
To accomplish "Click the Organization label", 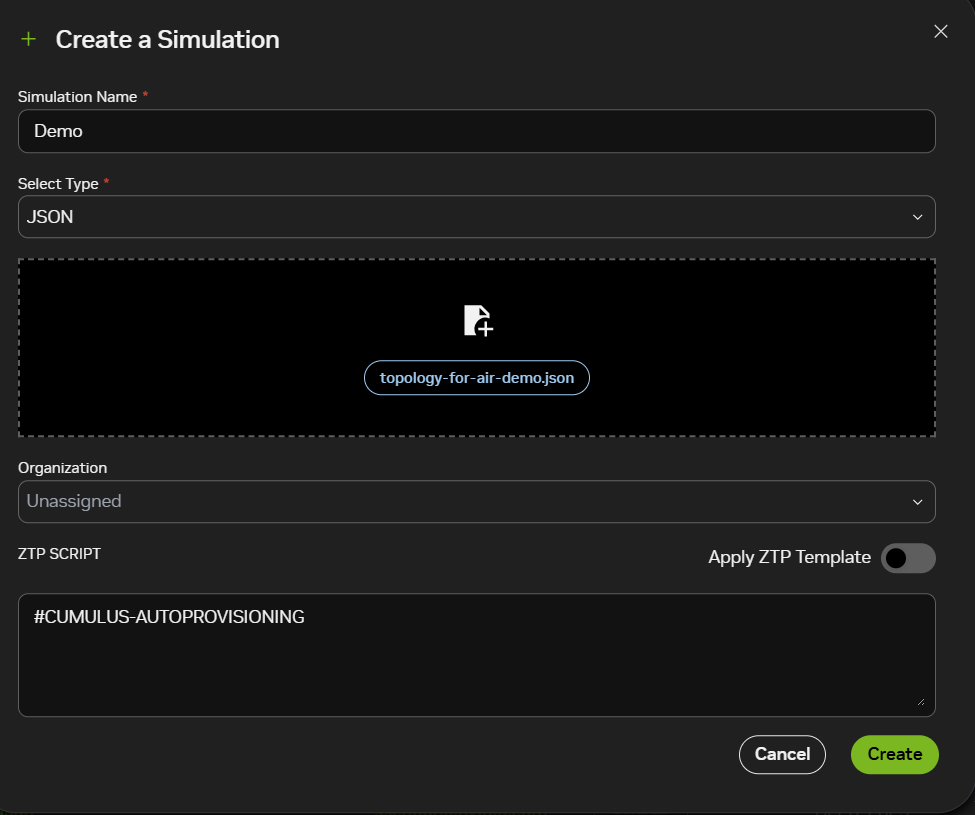I will [62, 468].
